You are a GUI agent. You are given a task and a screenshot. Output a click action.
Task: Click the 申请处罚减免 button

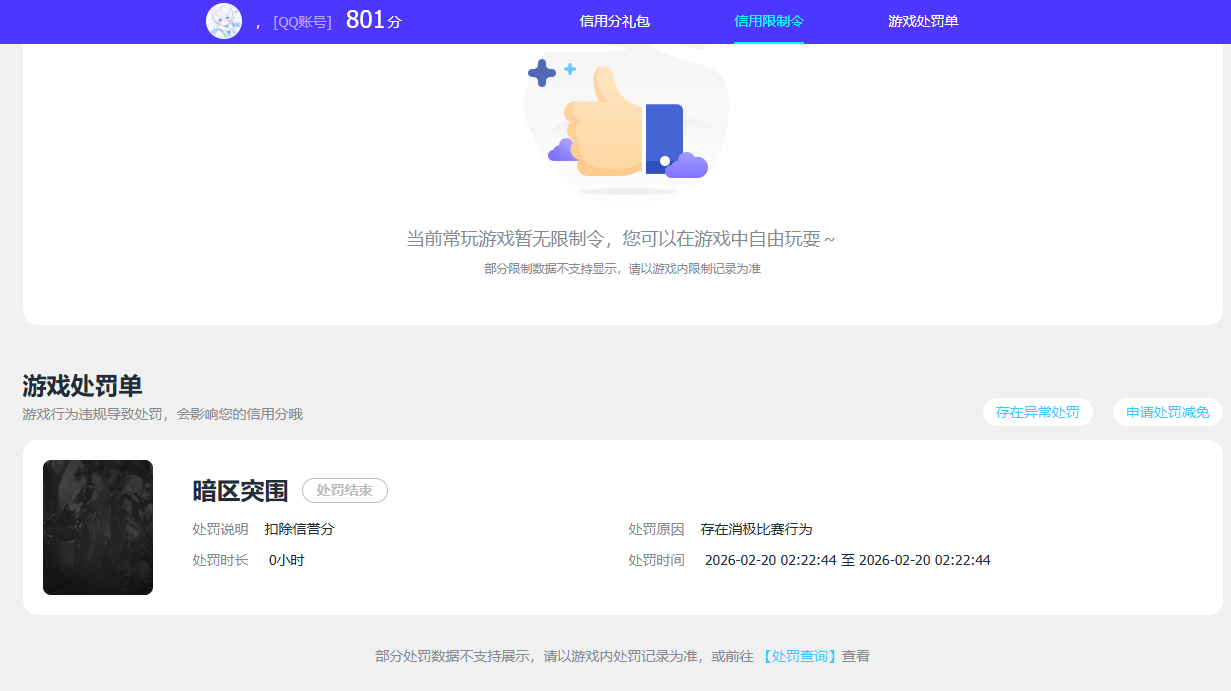pyautogui.click(x=1168, y=412)
